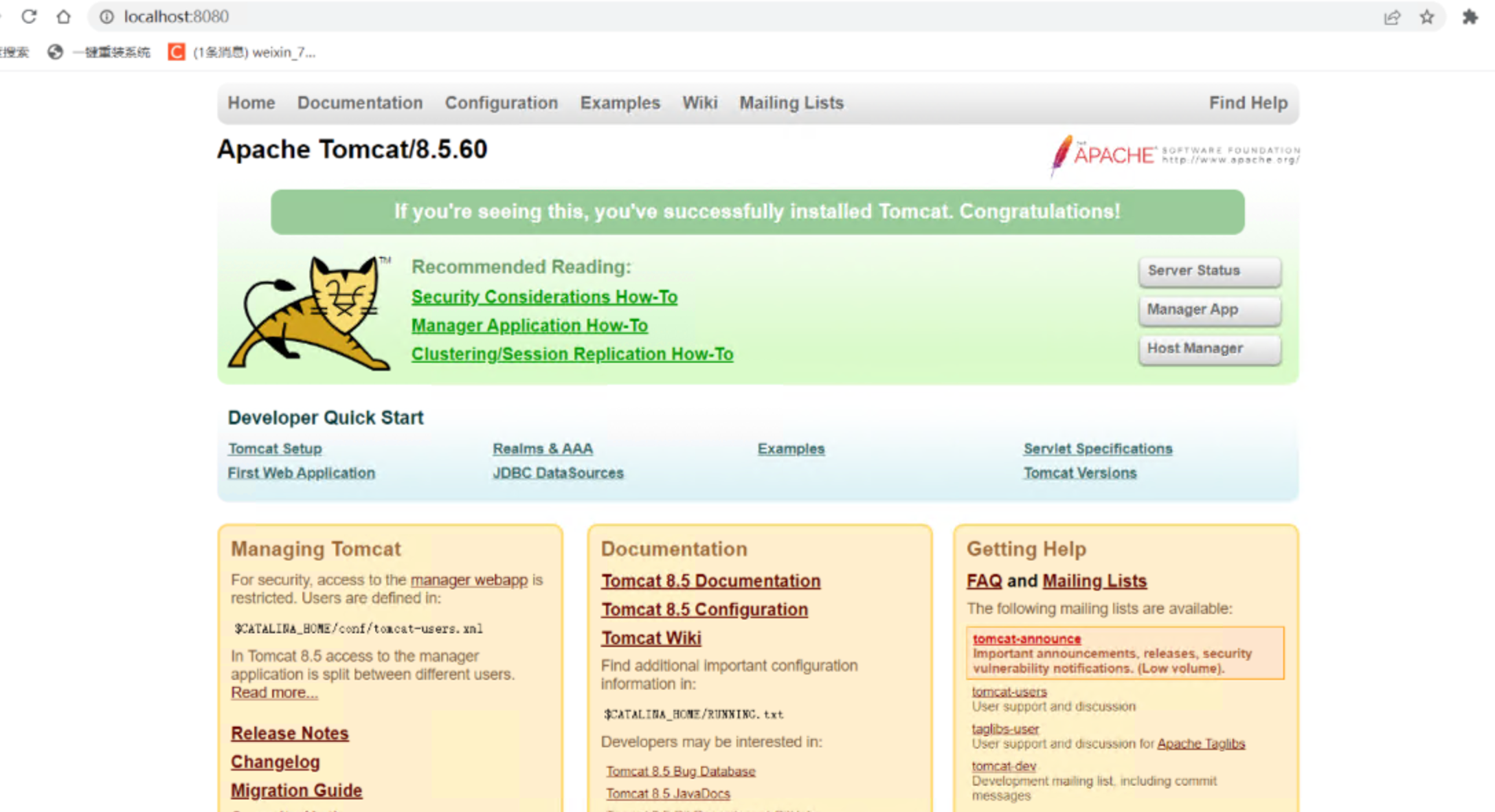Click the Host Manager button
This screenshot has width=1495, height=812.
(x=1209, y=349)
